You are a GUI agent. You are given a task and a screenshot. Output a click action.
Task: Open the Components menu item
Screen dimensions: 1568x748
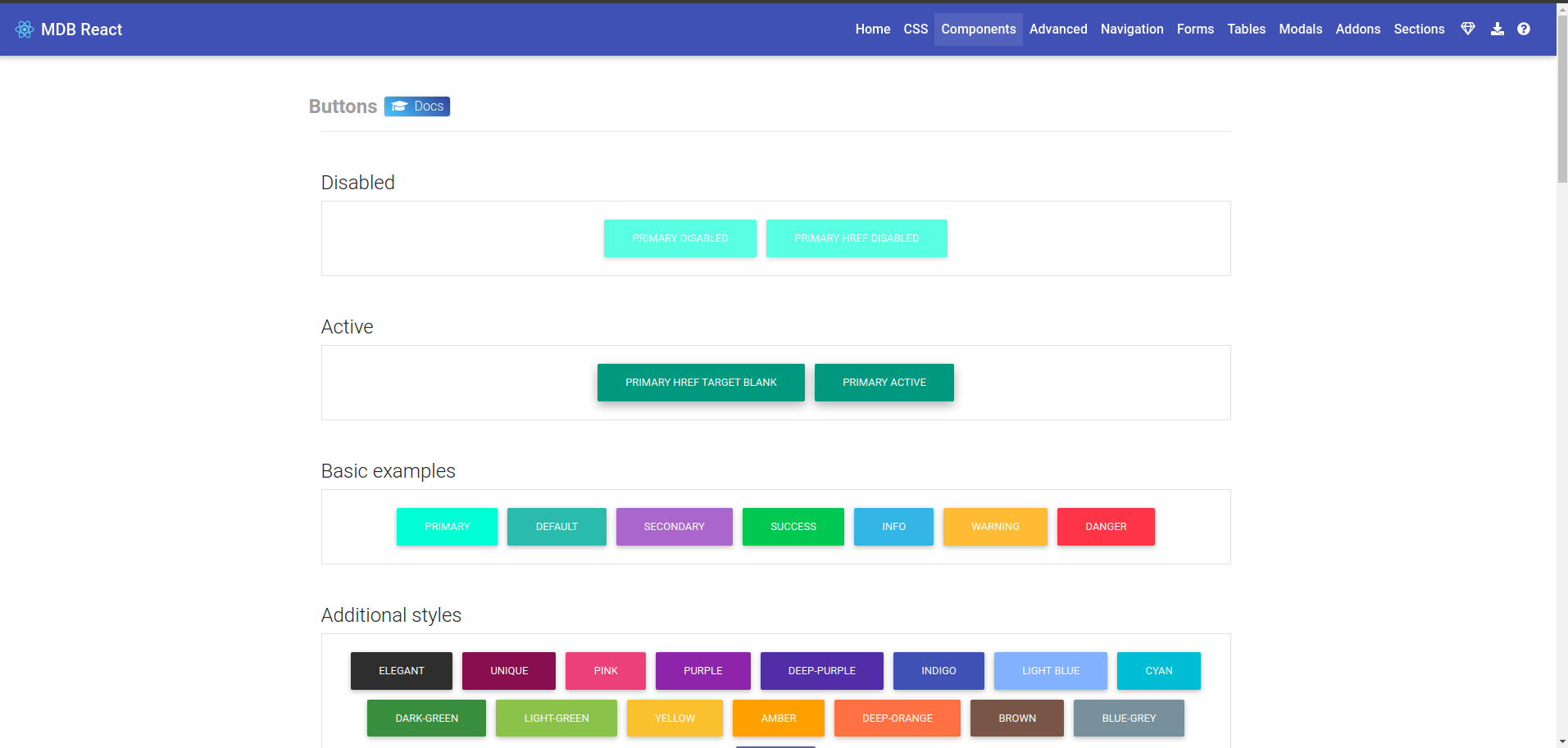(x=978, y=29)
